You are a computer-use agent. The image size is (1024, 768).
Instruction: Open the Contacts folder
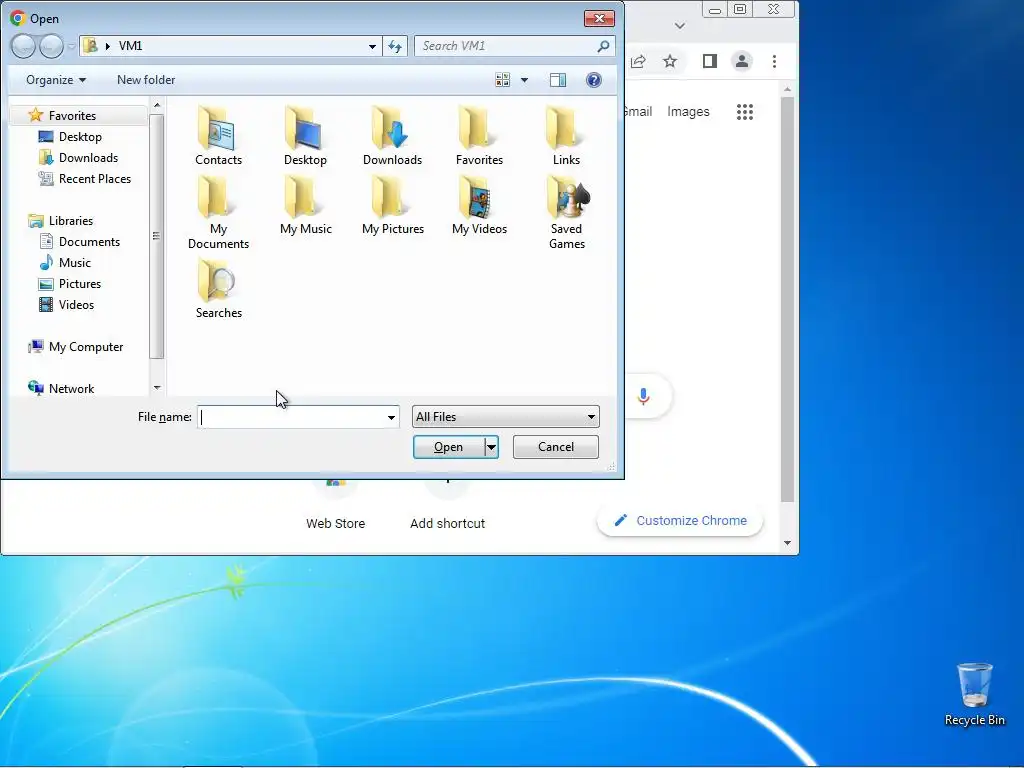click(x=218, y=136)
